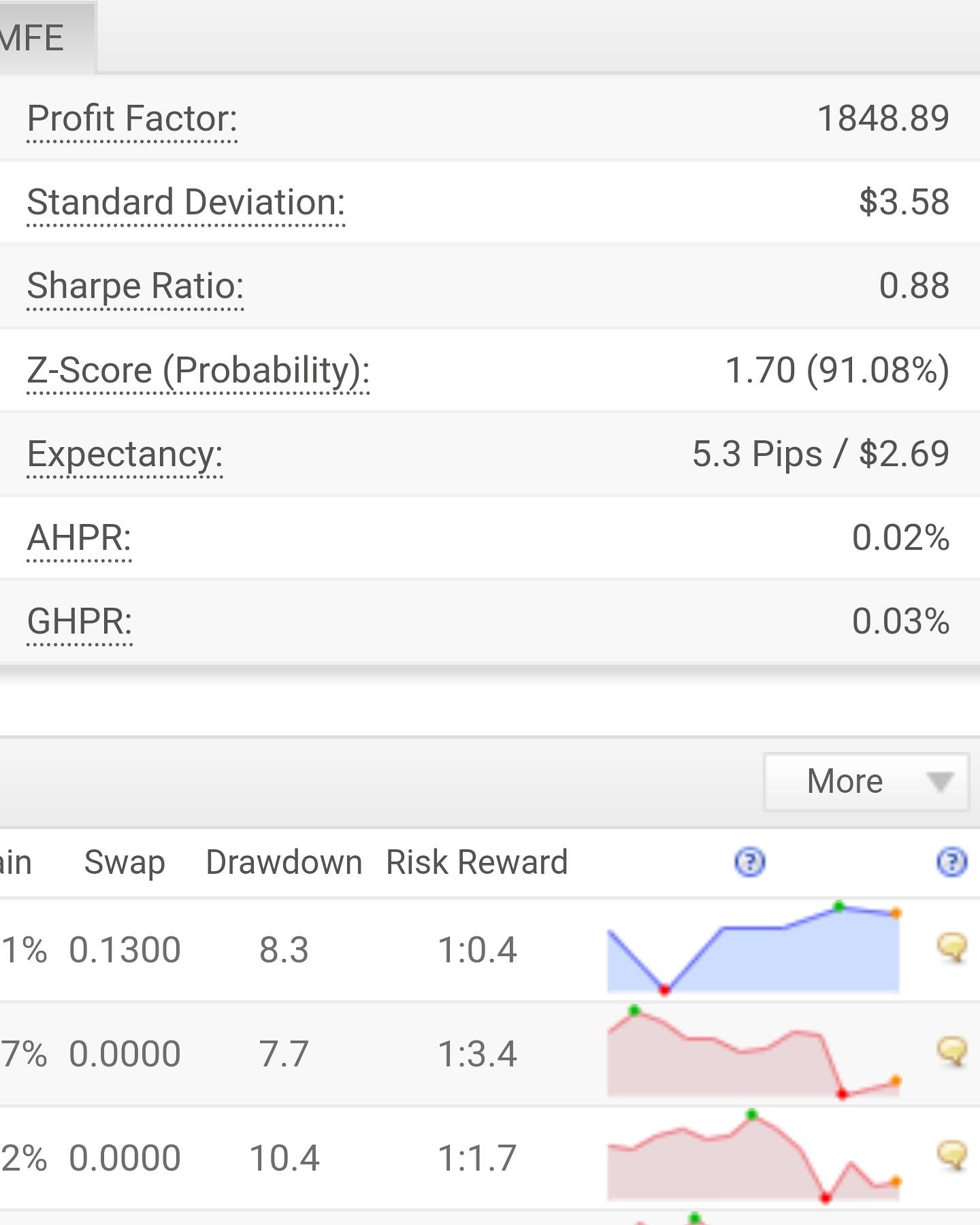The width and height of the screenshot is (980, 1225).
Task: Open the More dropdown menu
Action: click(x=866, y=781)
